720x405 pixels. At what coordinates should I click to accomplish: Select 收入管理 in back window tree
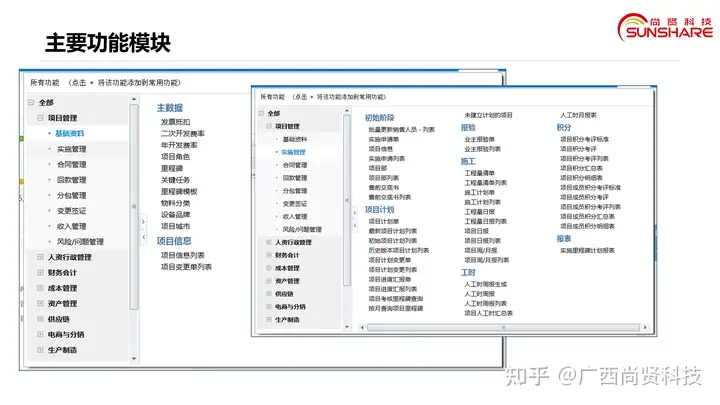(71, 226)
